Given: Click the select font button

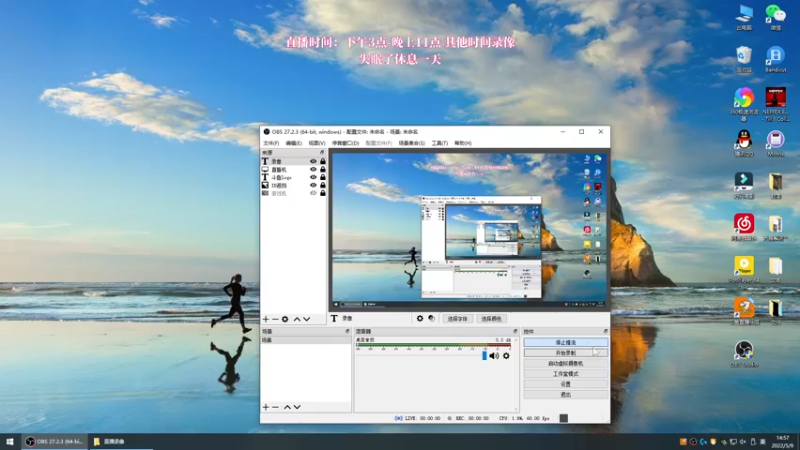Looking at the screenshot, I should 457,318.
